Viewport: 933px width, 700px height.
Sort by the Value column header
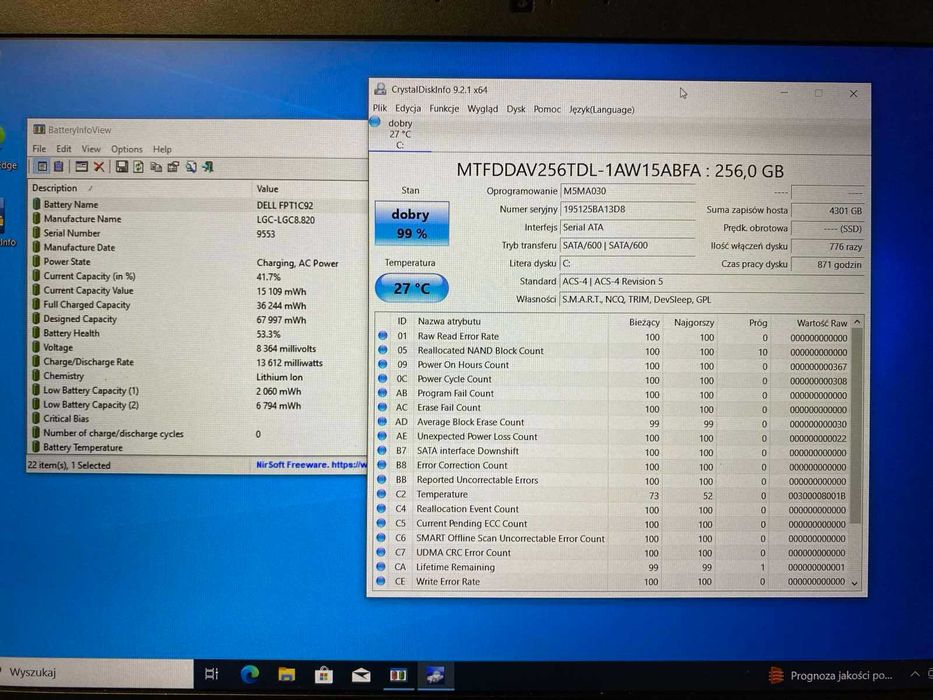309,189
